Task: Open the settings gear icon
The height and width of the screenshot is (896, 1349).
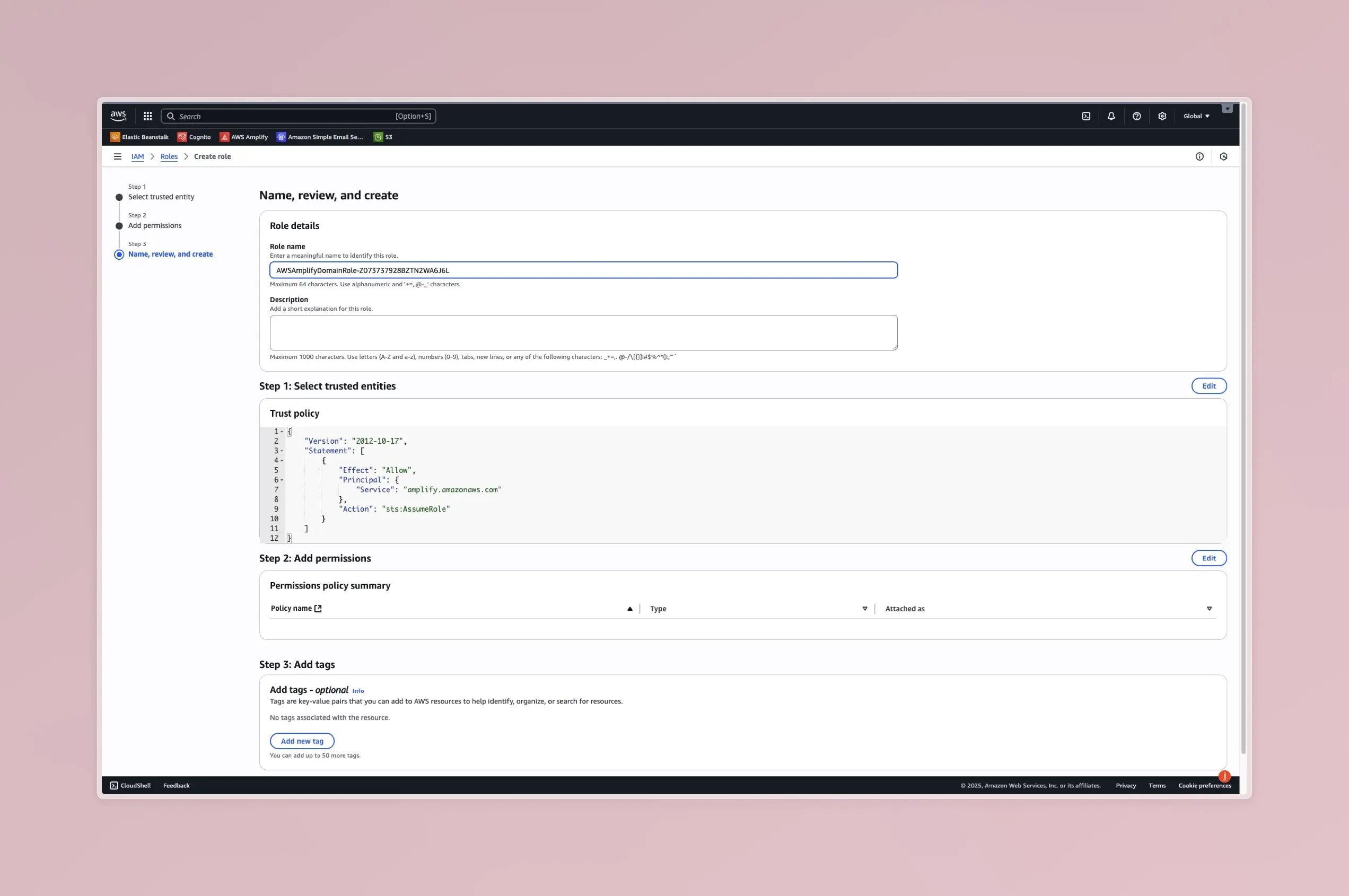Action: [1162, 116]
